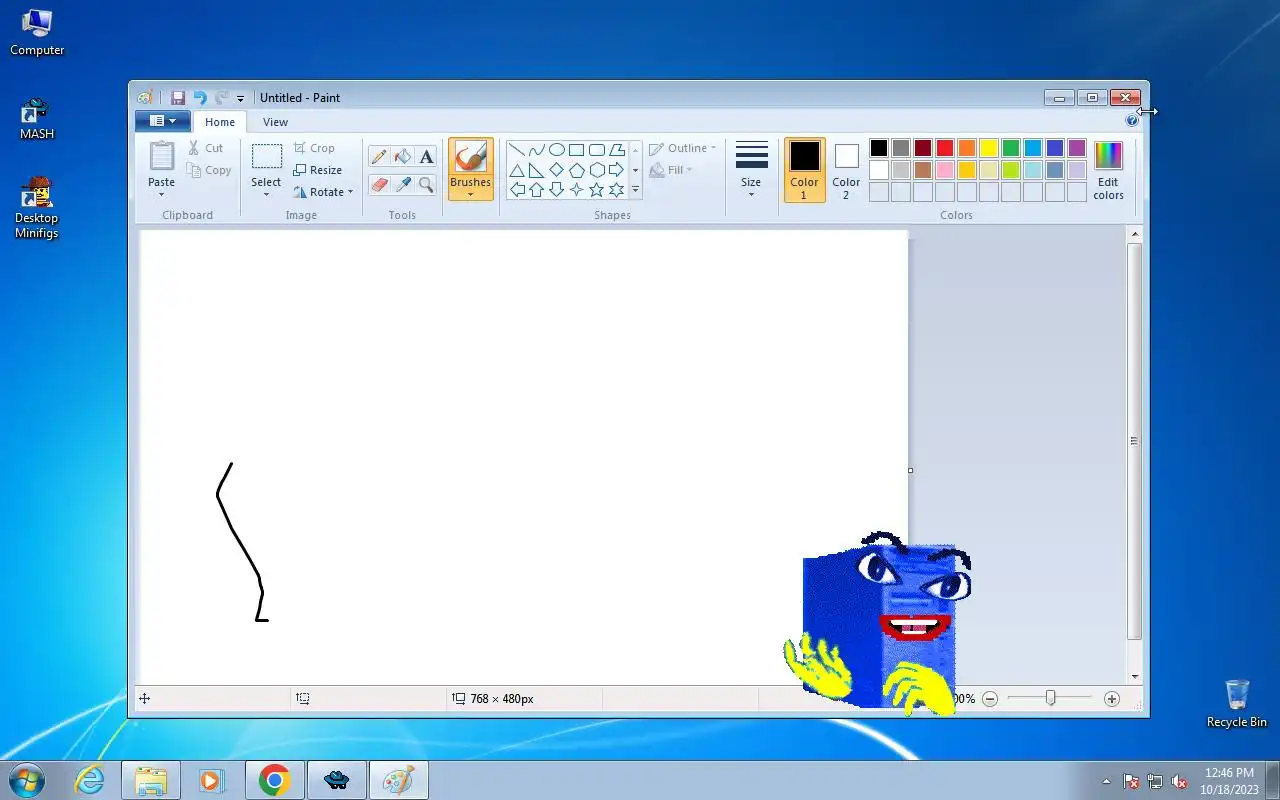This screenshot has width=1280, height=800.
Task: Select the Text tool
Action: coord(427,157)
